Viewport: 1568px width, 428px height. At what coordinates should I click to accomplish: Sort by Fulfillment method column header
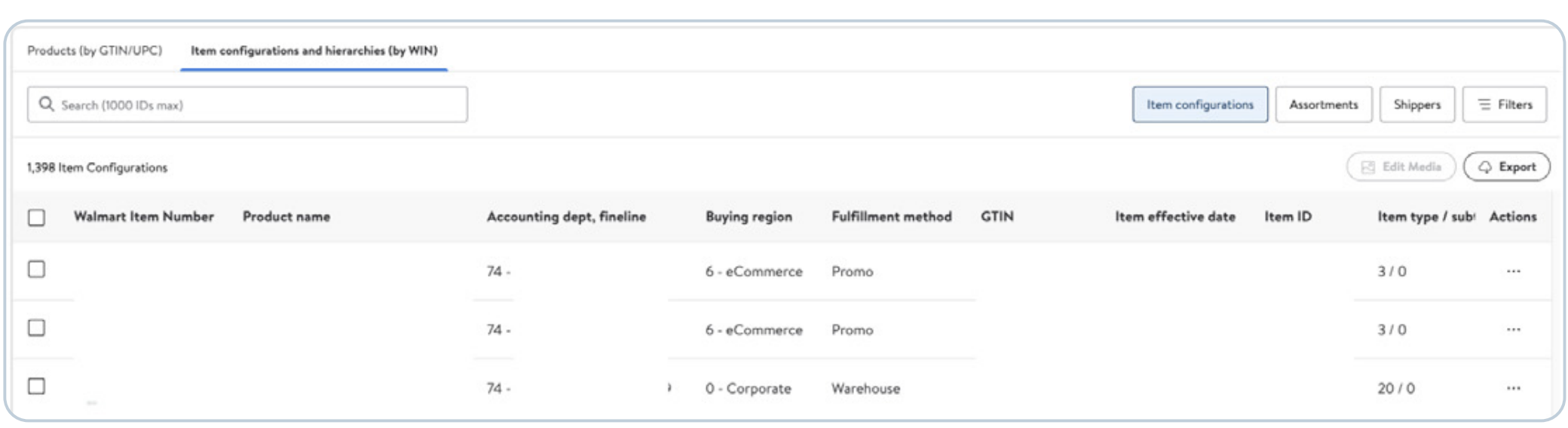(x=892, y=217)
